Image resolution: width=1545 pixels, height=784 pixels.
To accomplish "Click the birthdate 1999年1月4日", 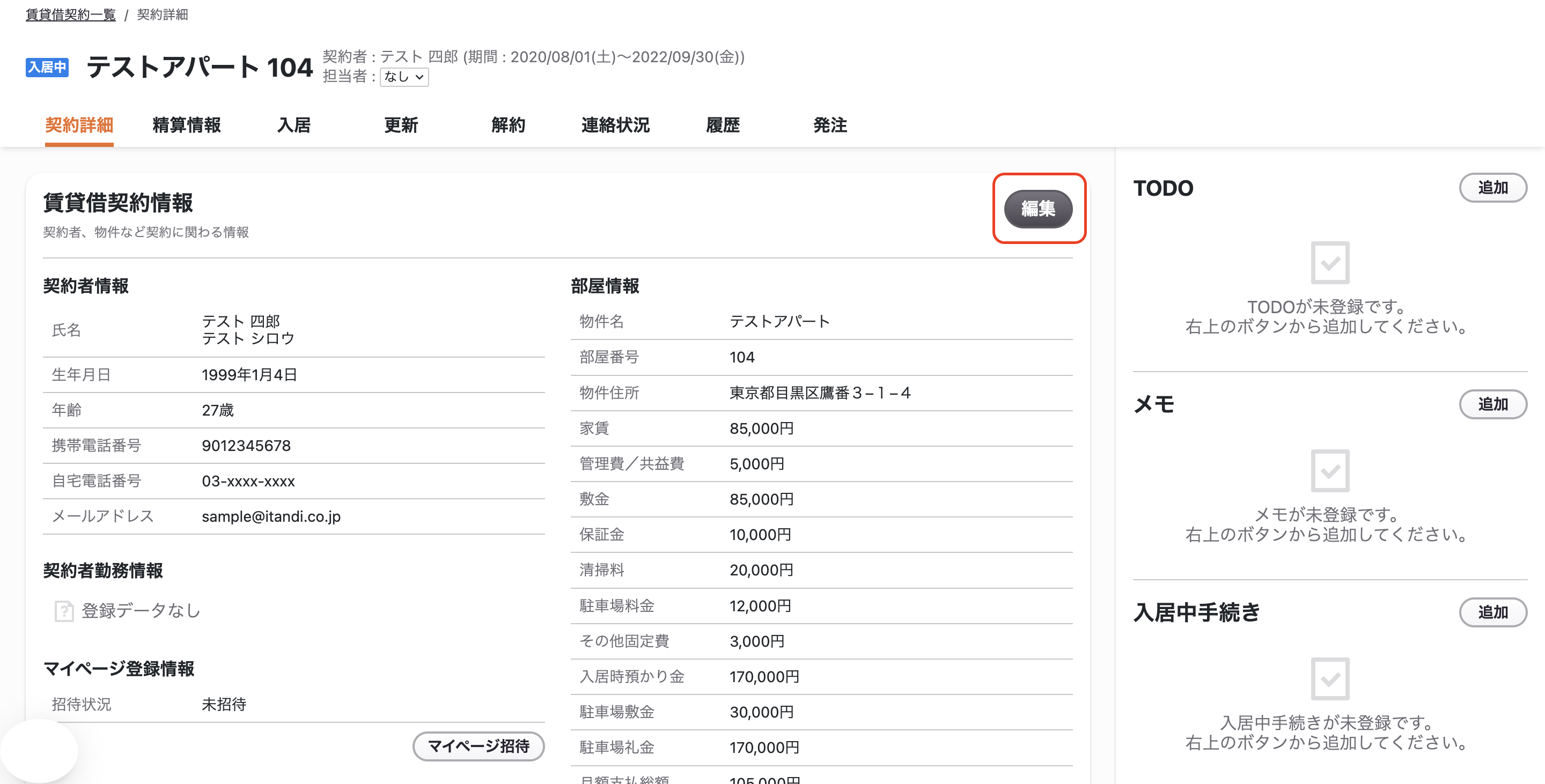I will 249,375.
